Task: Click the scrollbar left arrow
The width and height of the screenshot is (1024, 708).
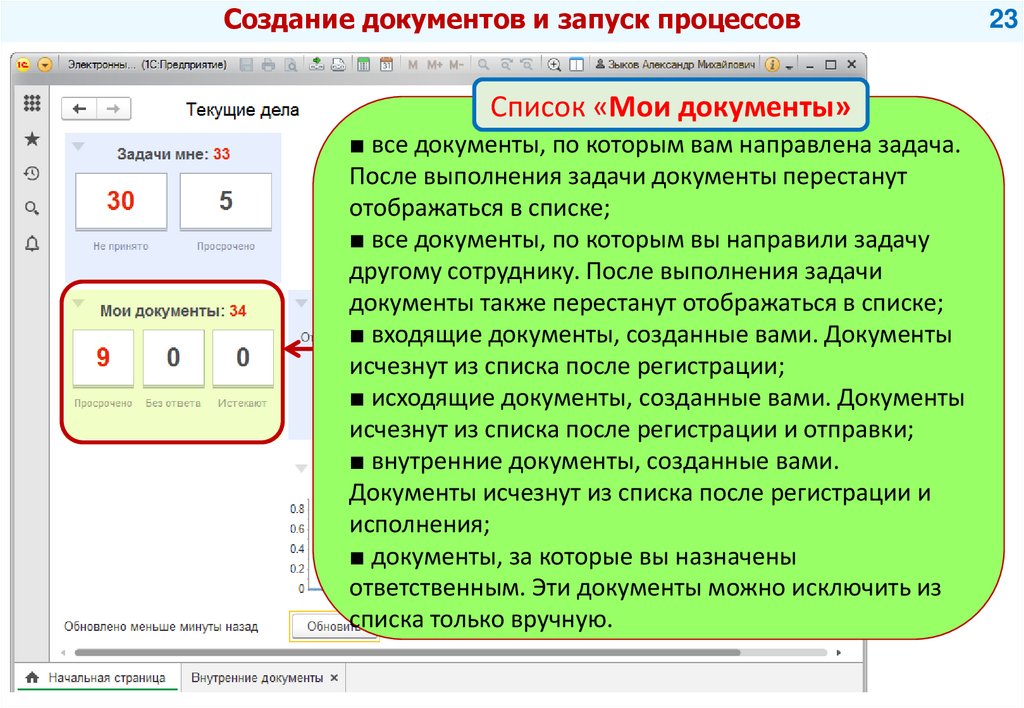Action: (x=63, y=652)
